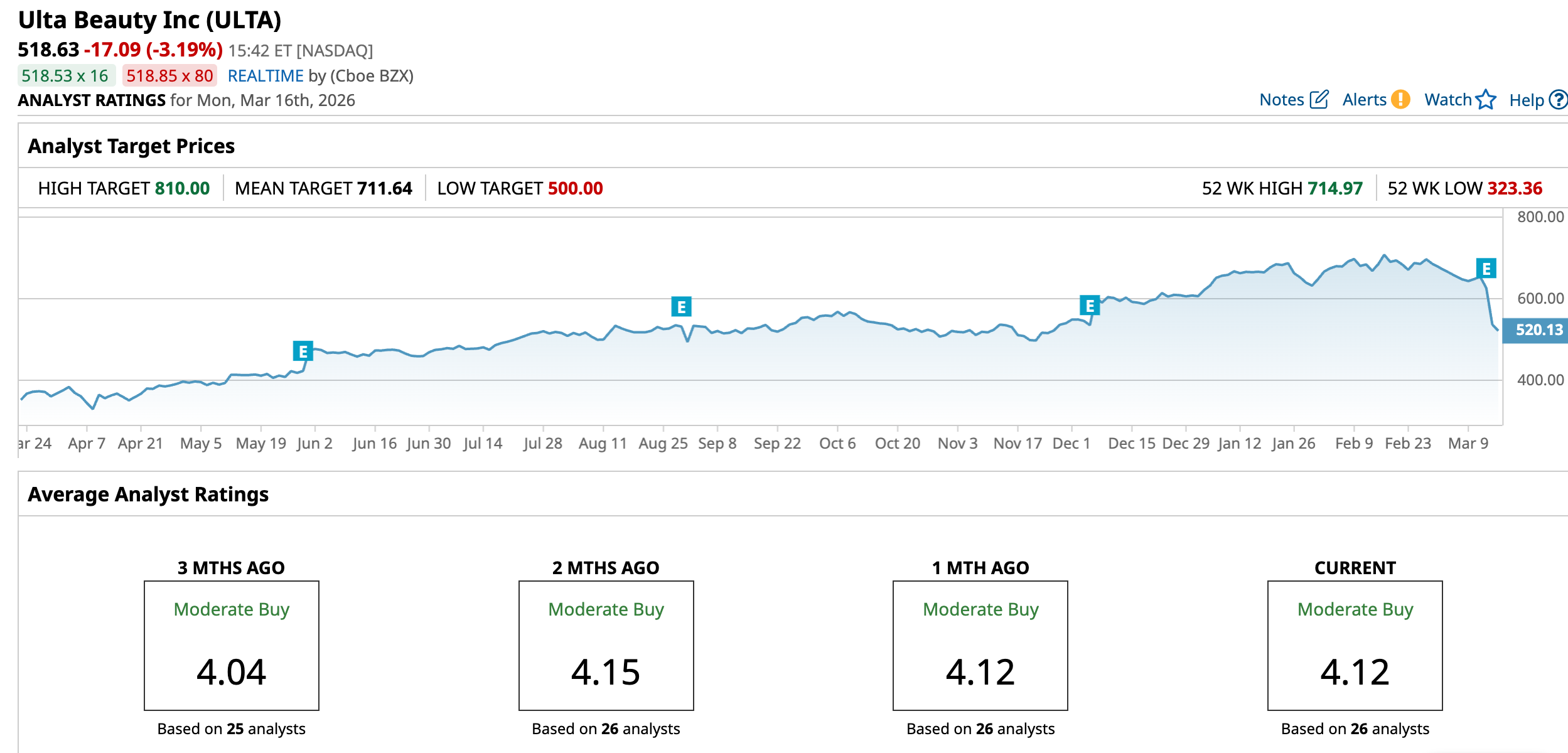
Task: Click the Alerts link text
Action: click(1364, 100)
